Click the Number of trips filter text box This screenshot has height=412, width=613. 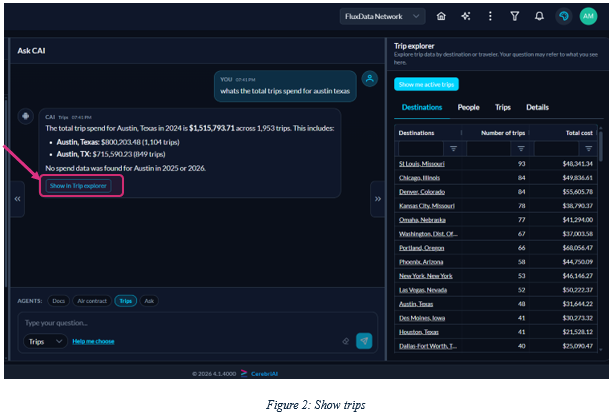[x=488, y=149]
